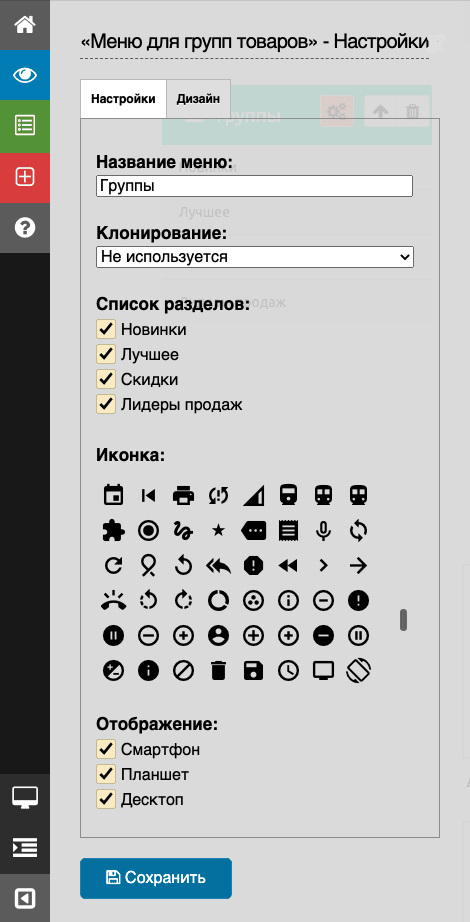
Task: Click the eye preview icon in the sidebar
Action: pyautogui.click(x=25, y=75)
